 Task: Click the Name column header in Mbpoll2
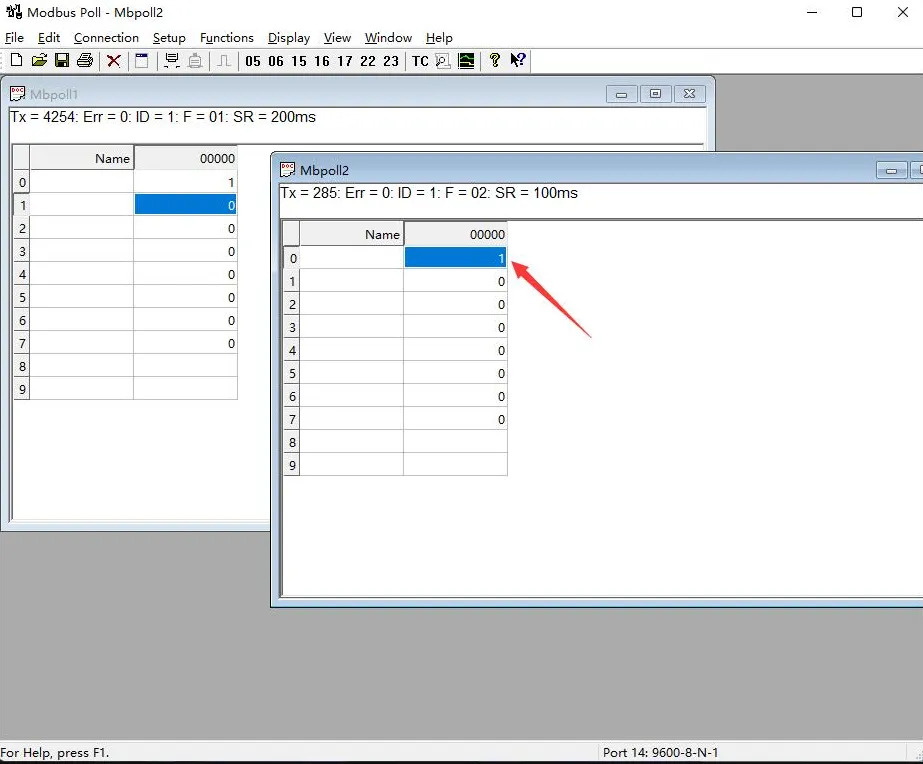352,235
